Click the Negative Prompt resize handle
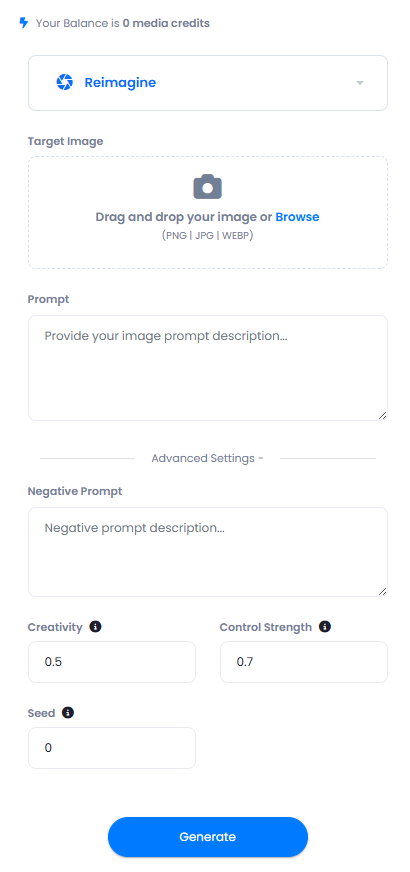Viewport: 410px width, 872px height. coord(382,592)
